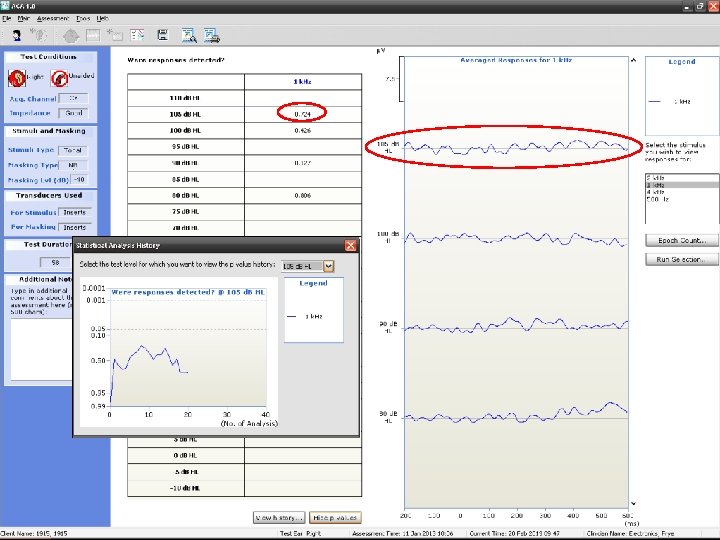Click the 1 kHz legend entry in dialog

click(305, 316)
